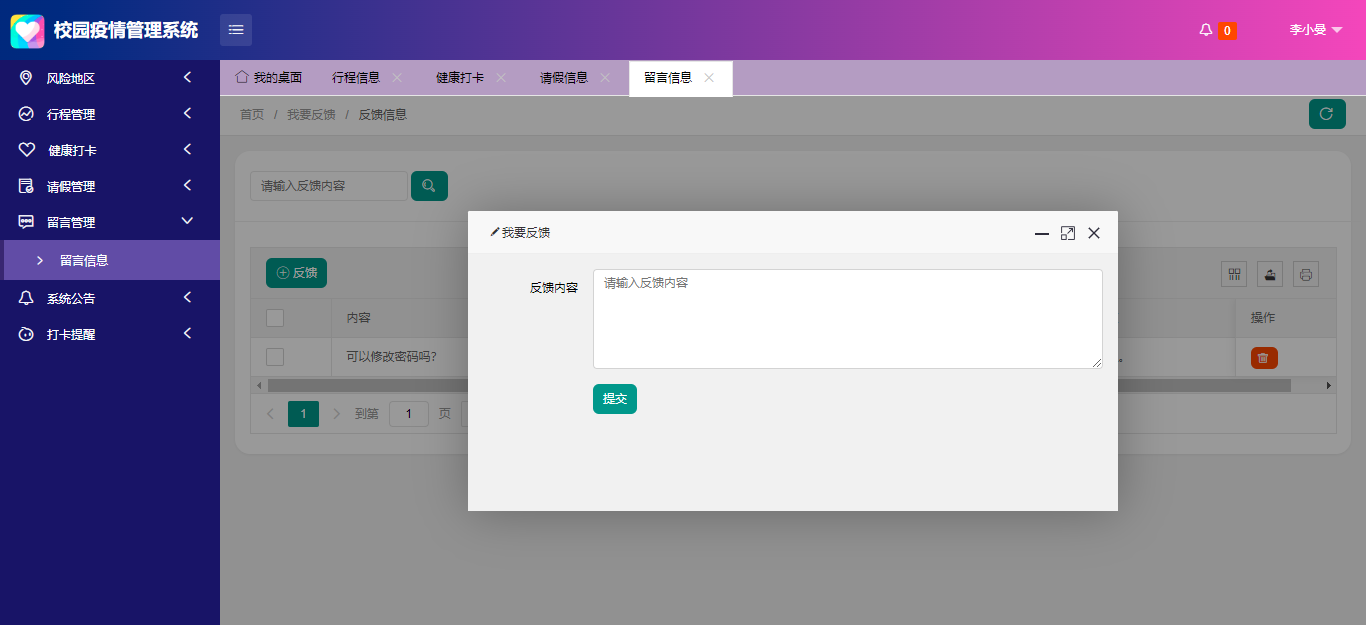Click the 行程管理 chart icon
The image size is (1366, 625).
pyautogui.click(x=26, y=114)
